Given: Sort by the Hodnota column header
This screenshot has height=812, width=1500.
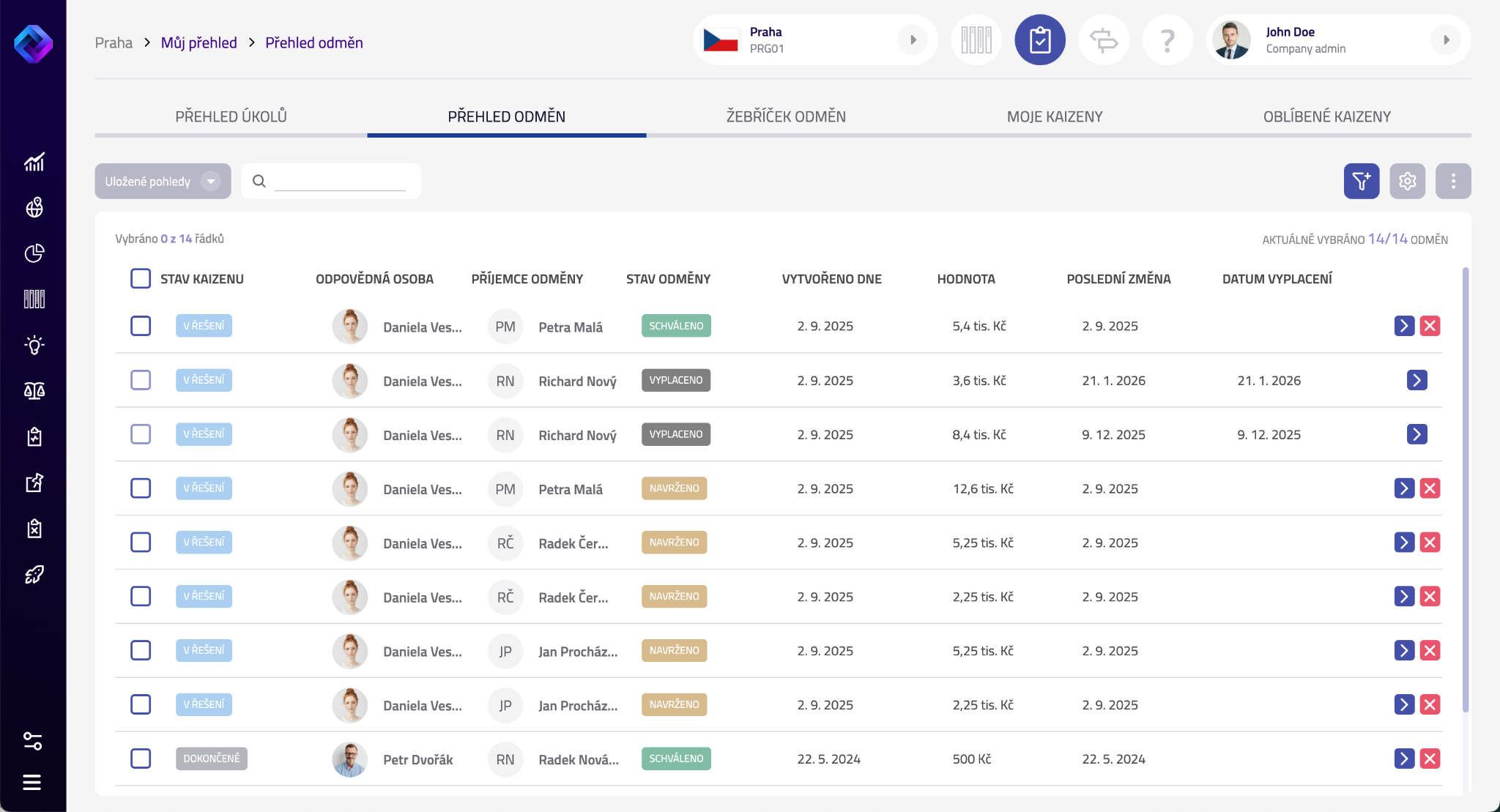Looking at the screenshot, I should tap(965, 279).
